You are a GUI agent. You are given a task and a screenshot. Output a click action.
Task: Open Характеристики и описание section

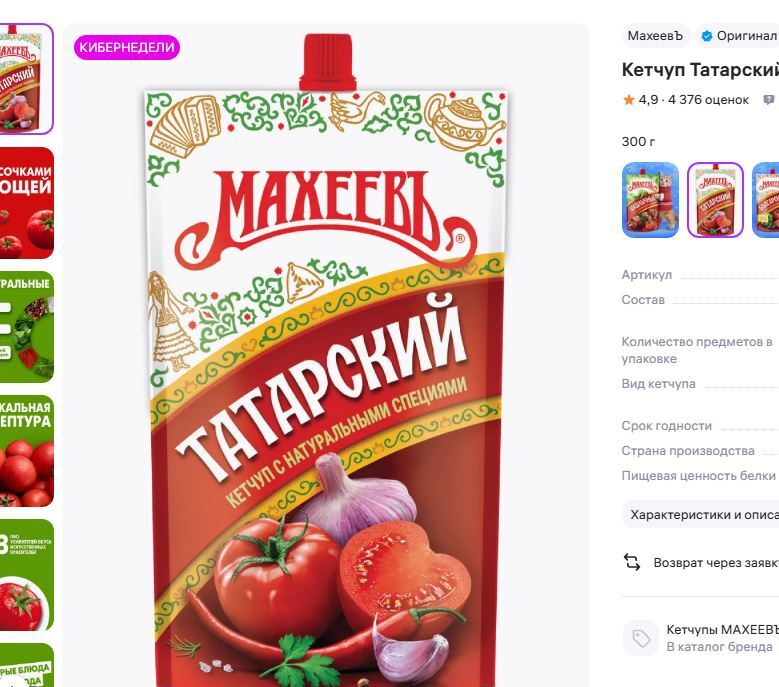click(701, 514)
